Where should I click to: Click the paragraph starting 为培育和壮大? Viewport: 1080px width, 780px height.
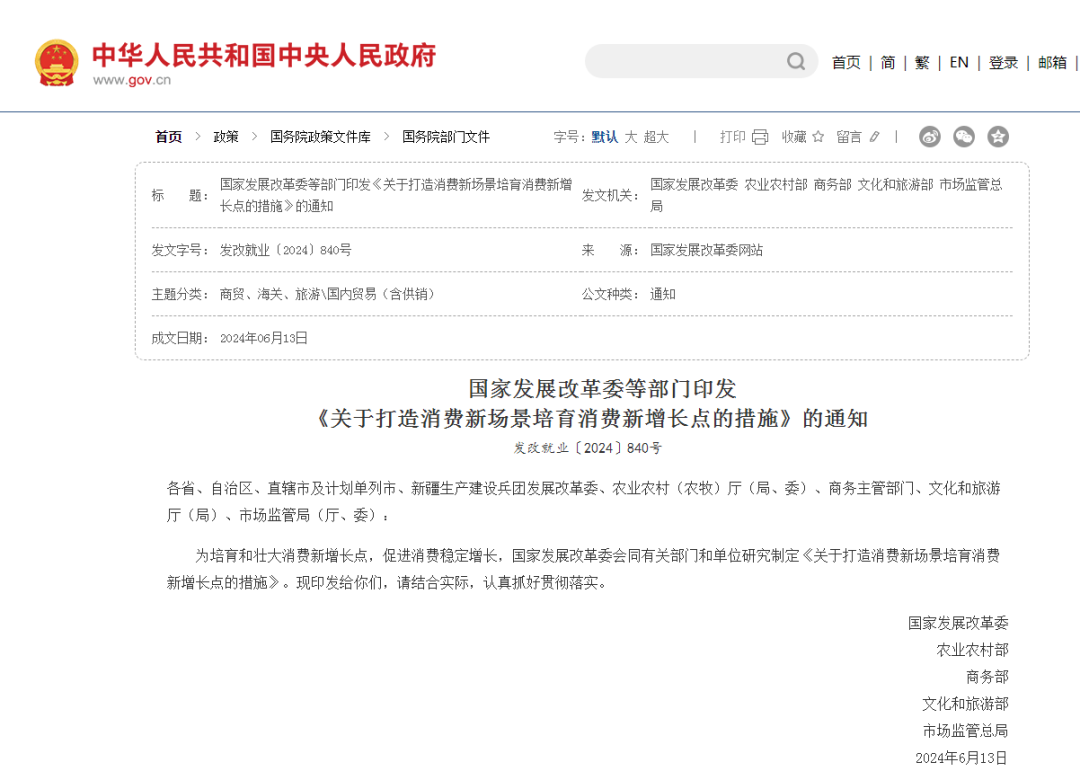(x=583, y=569)
